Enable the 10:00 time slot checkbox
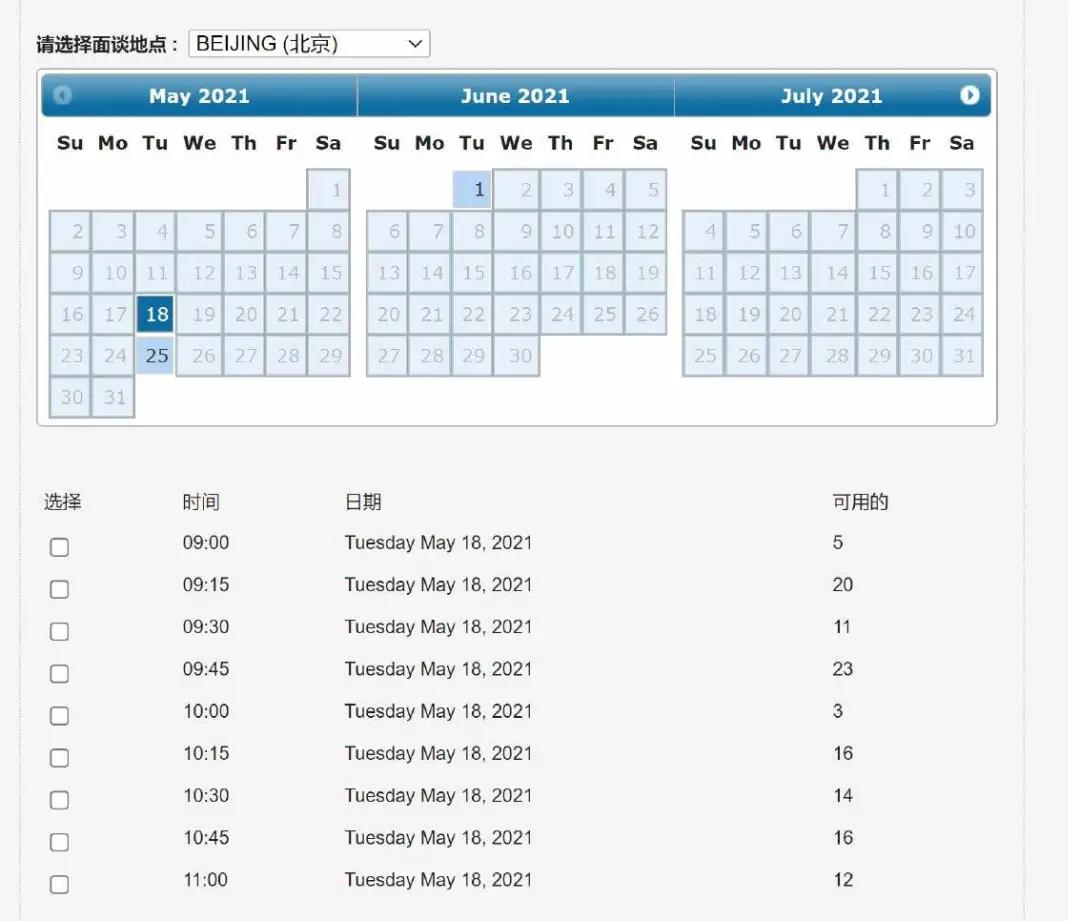This screenshot has width=1080, height=921. pos(60,715)
